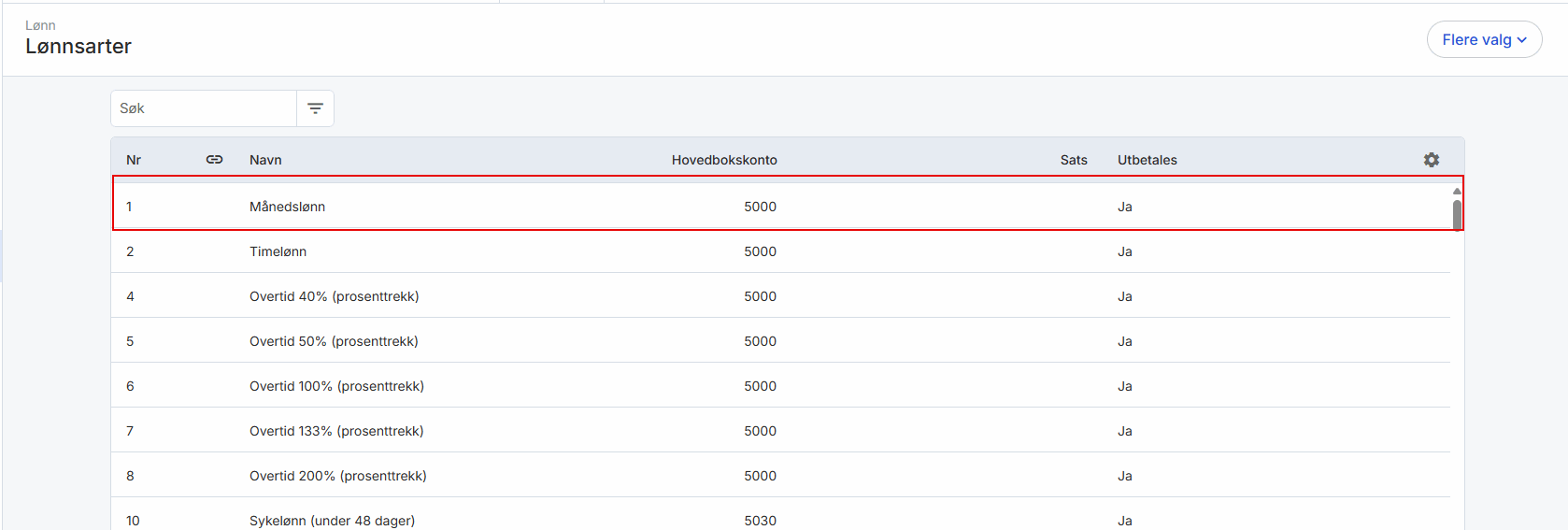Screen dimensions: 1568x530
Task: Open table column settings gear
Action: tap(1431, 160)
